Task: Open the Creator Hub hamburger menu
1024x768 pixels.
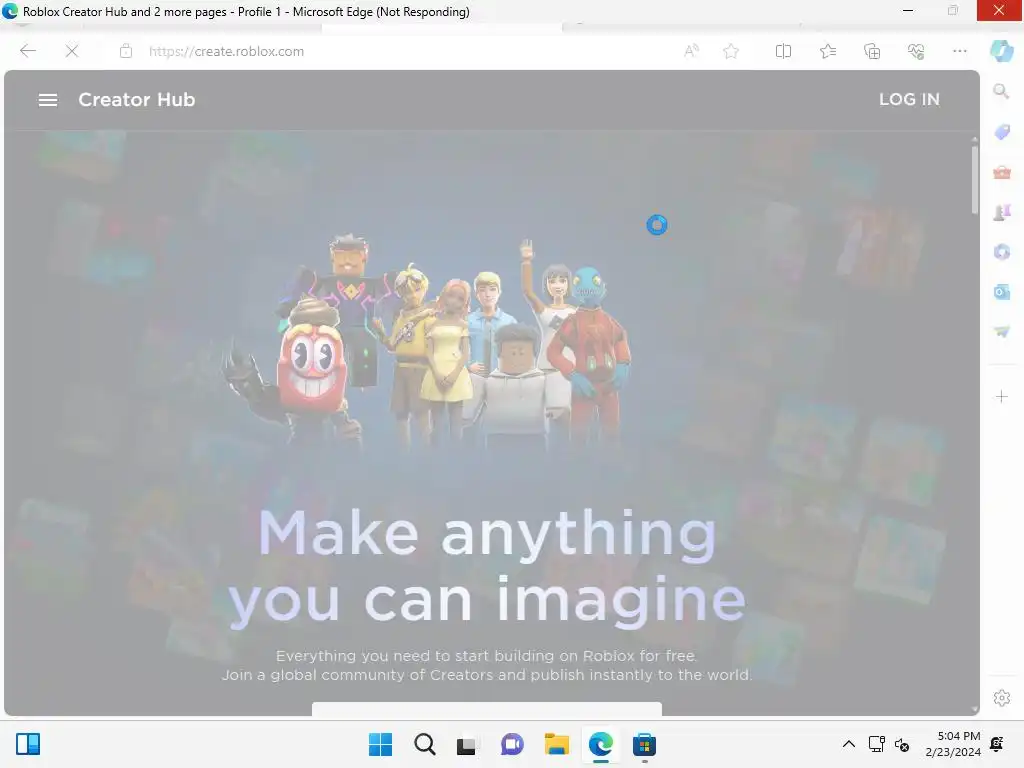Action: coord(48,100)
